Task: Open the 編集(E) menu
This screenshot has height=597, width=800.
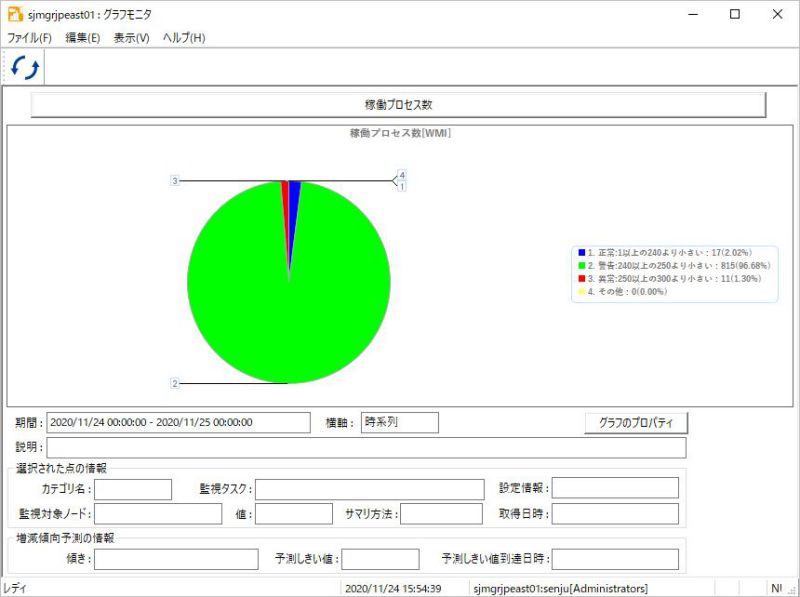Action: pyautogui.click(x=83, y=38)
